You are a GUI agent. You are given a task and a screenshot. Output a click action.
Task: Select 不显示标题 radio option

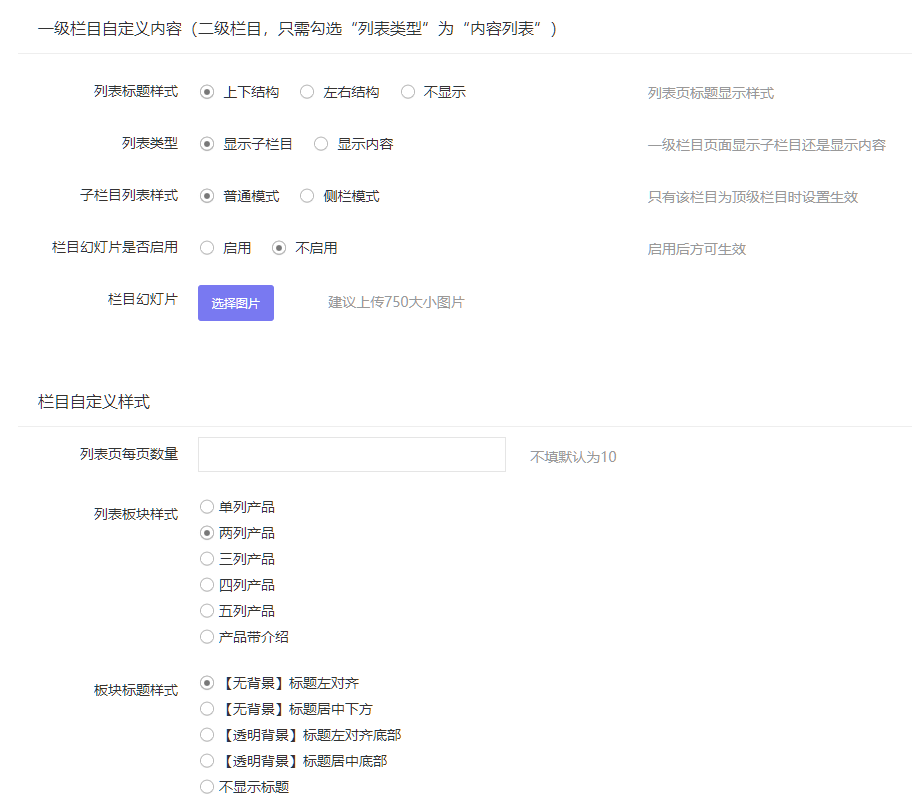(207, 787)
